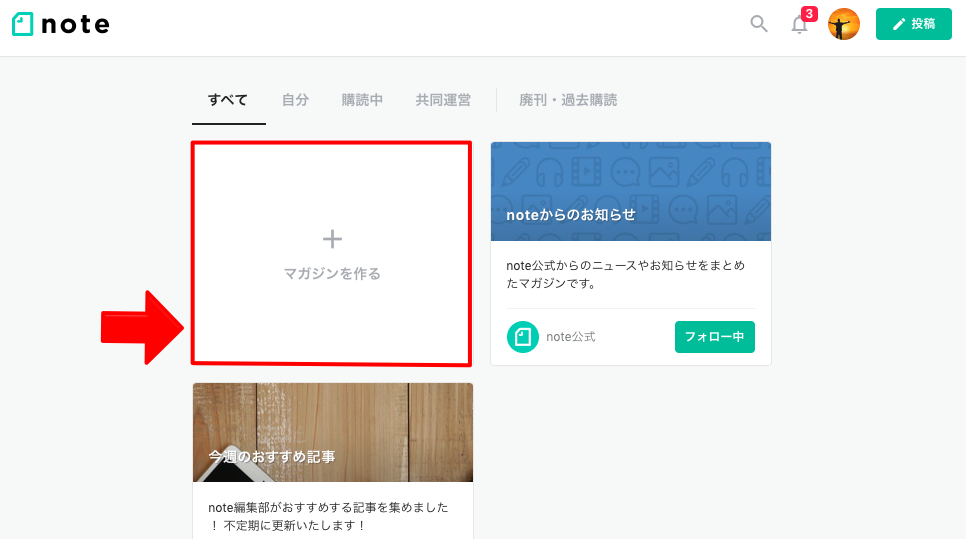Click the マガジンを作る label
Image resolution: width=966 pixels, height=539 pixels.
pyautogui.click(x=332, y=274)
